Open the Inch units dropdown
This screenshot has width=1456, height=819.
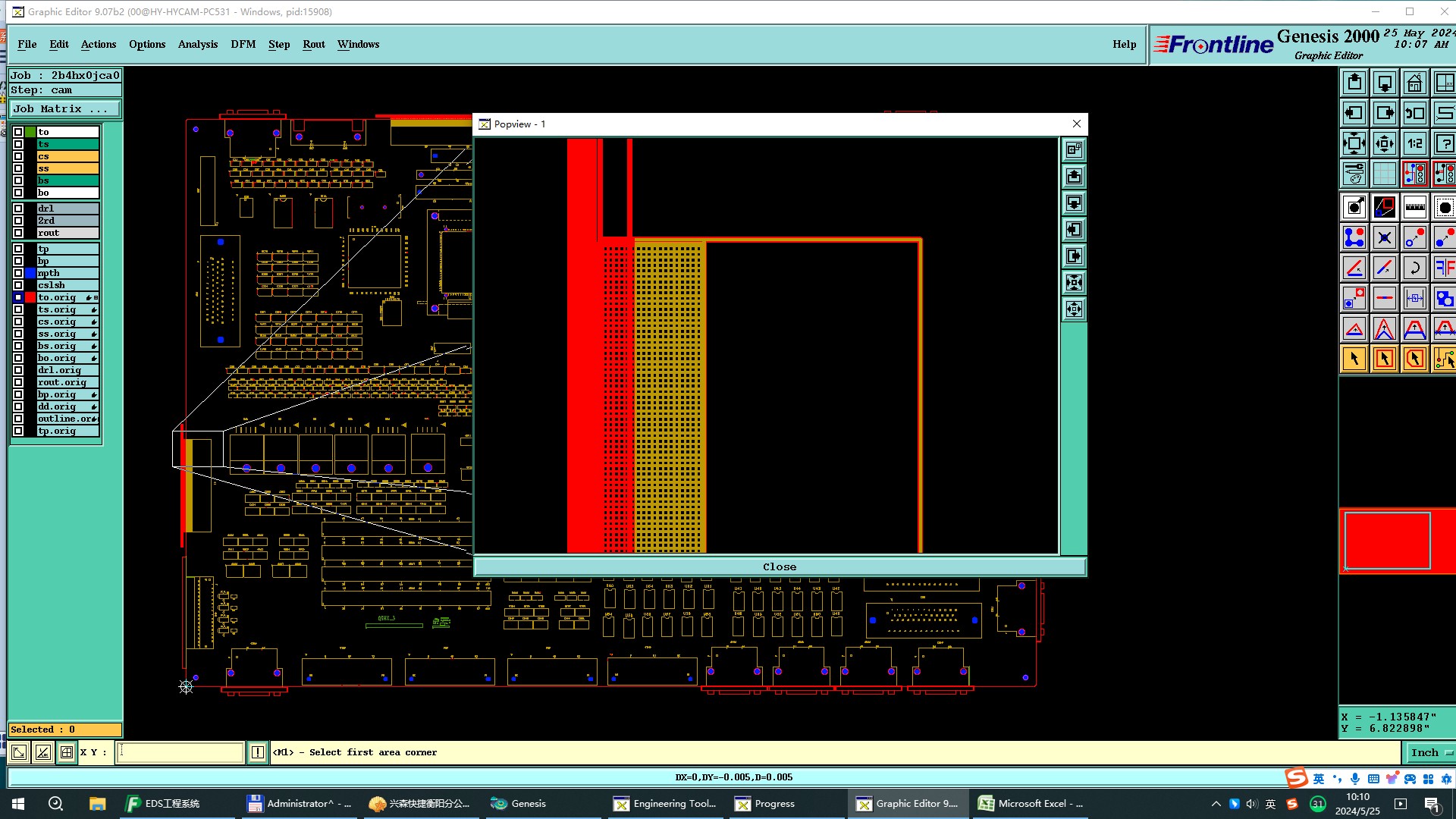tap(1429, 752)
